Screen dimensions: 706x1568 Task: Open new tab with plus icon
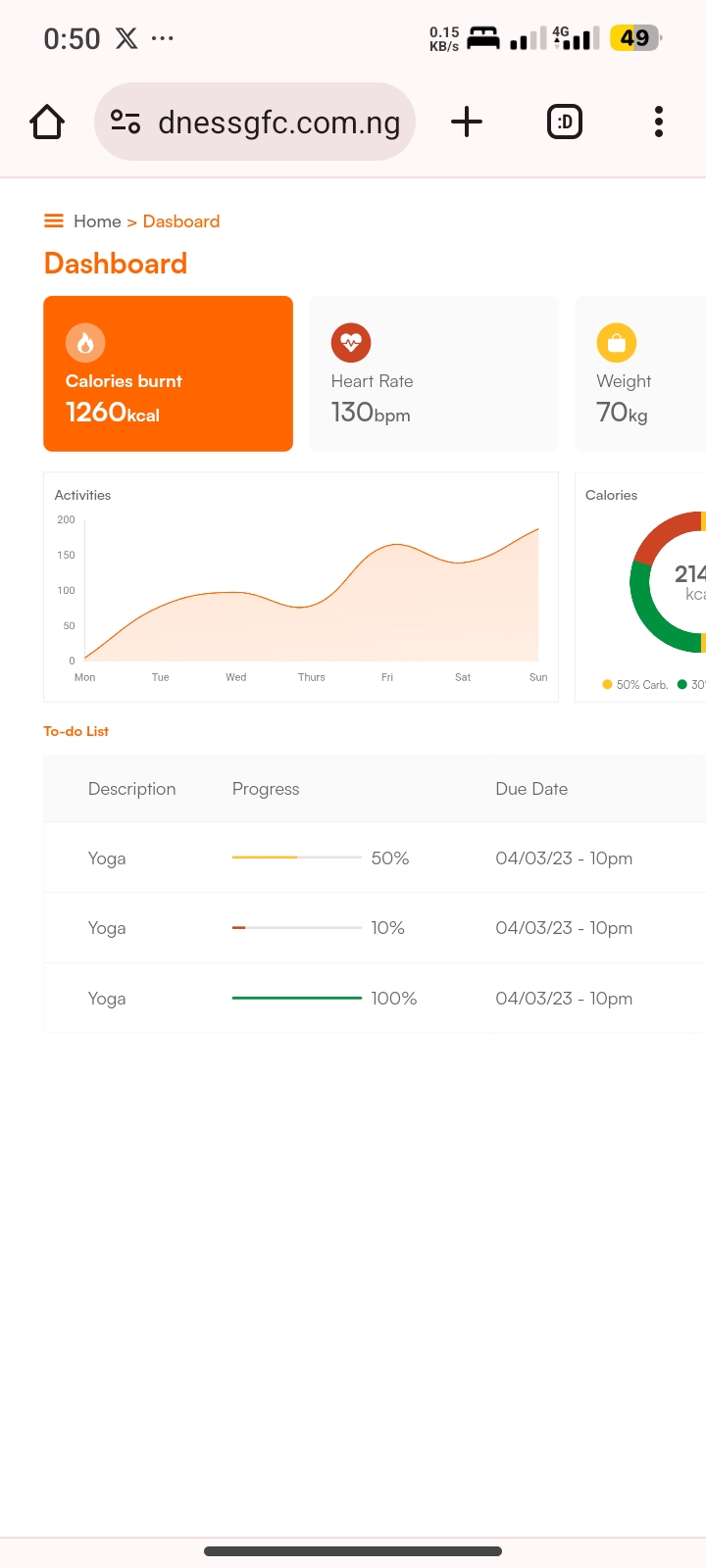[467, 122]
